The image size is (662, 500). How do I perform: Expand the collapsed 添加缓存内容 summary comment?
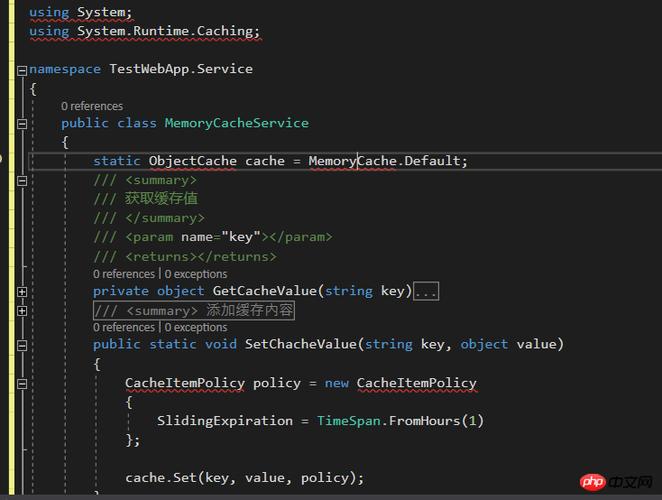point(22,311)
